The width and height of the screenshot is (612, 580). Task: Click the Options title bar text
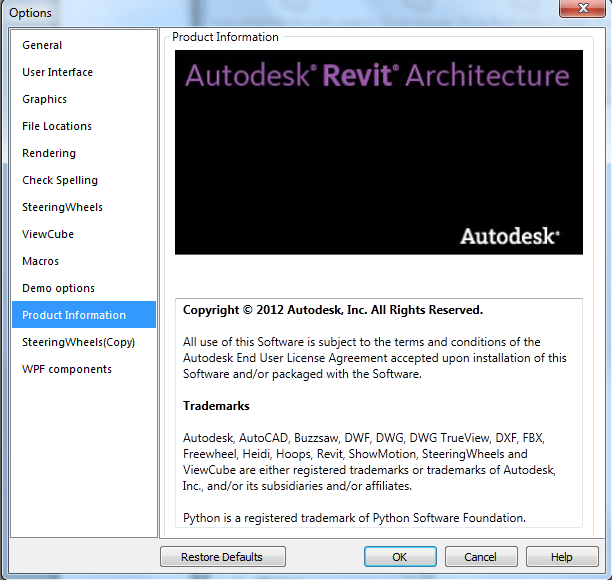pos(30,13)
